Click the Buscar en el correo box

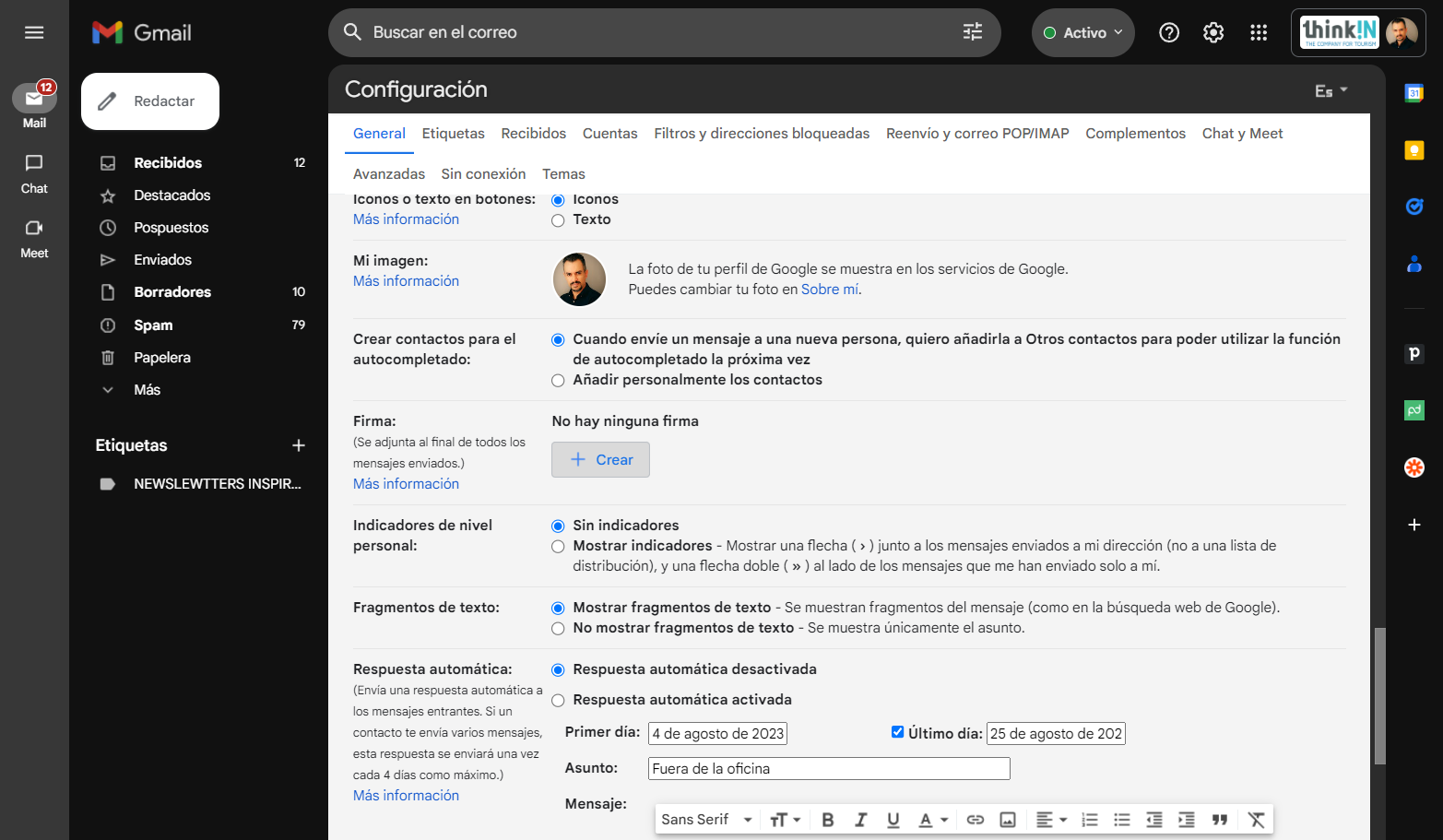tap(664, 32)
